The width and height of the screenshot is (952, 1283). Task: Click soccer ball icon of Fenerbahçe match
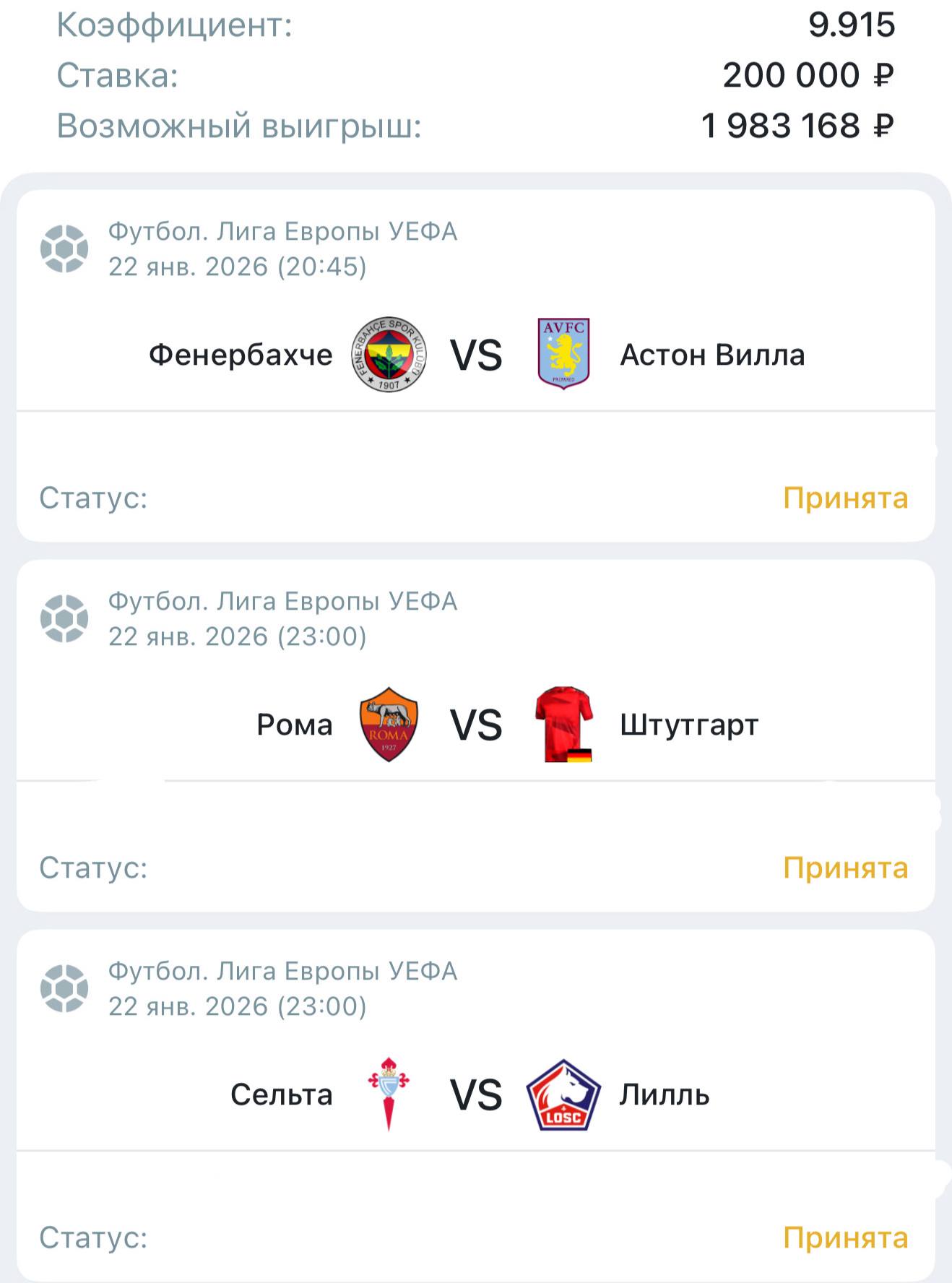pos(64,249)
